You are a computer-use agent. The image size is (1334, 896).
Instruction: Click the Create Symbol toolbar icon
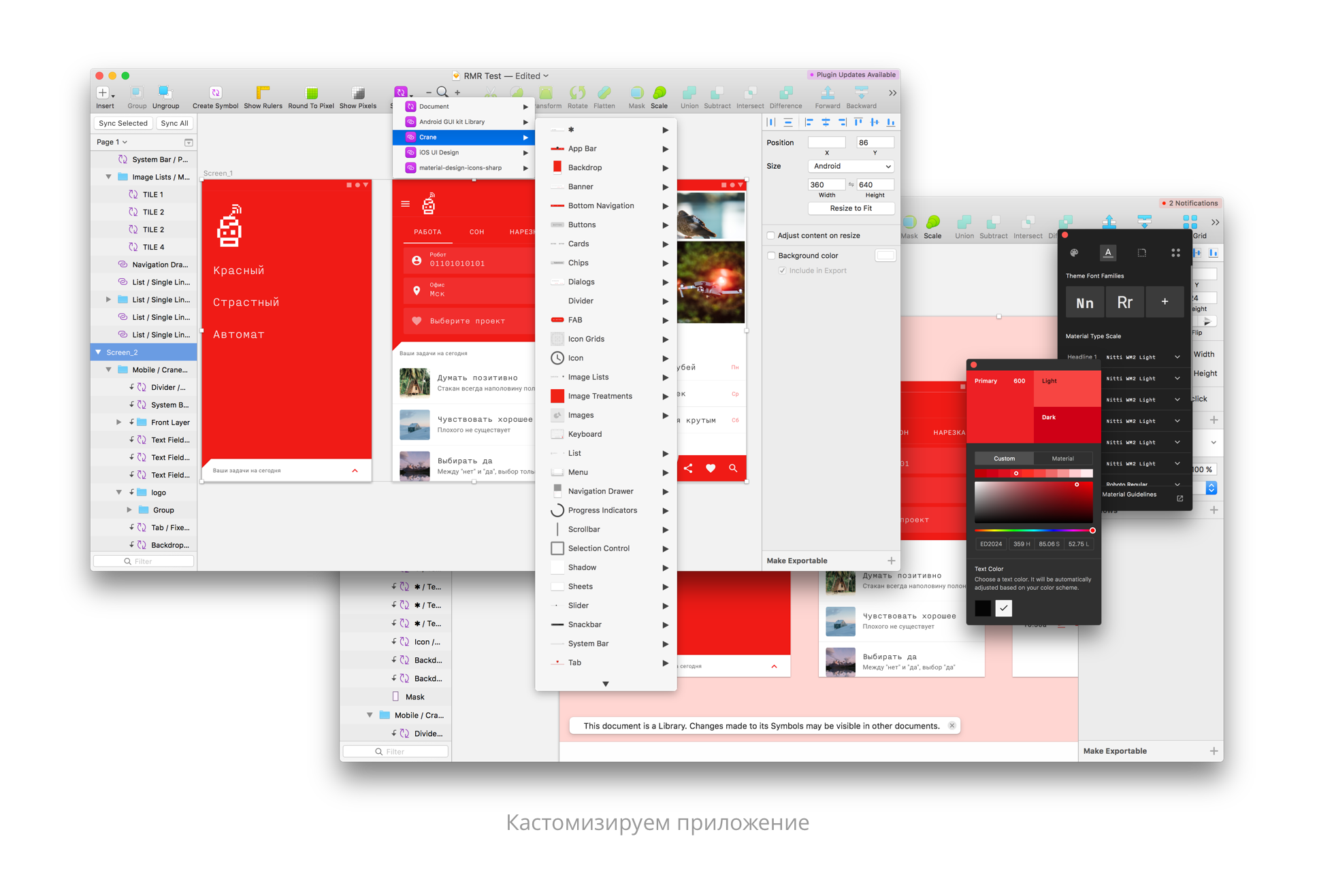click(x=215, y=93)
